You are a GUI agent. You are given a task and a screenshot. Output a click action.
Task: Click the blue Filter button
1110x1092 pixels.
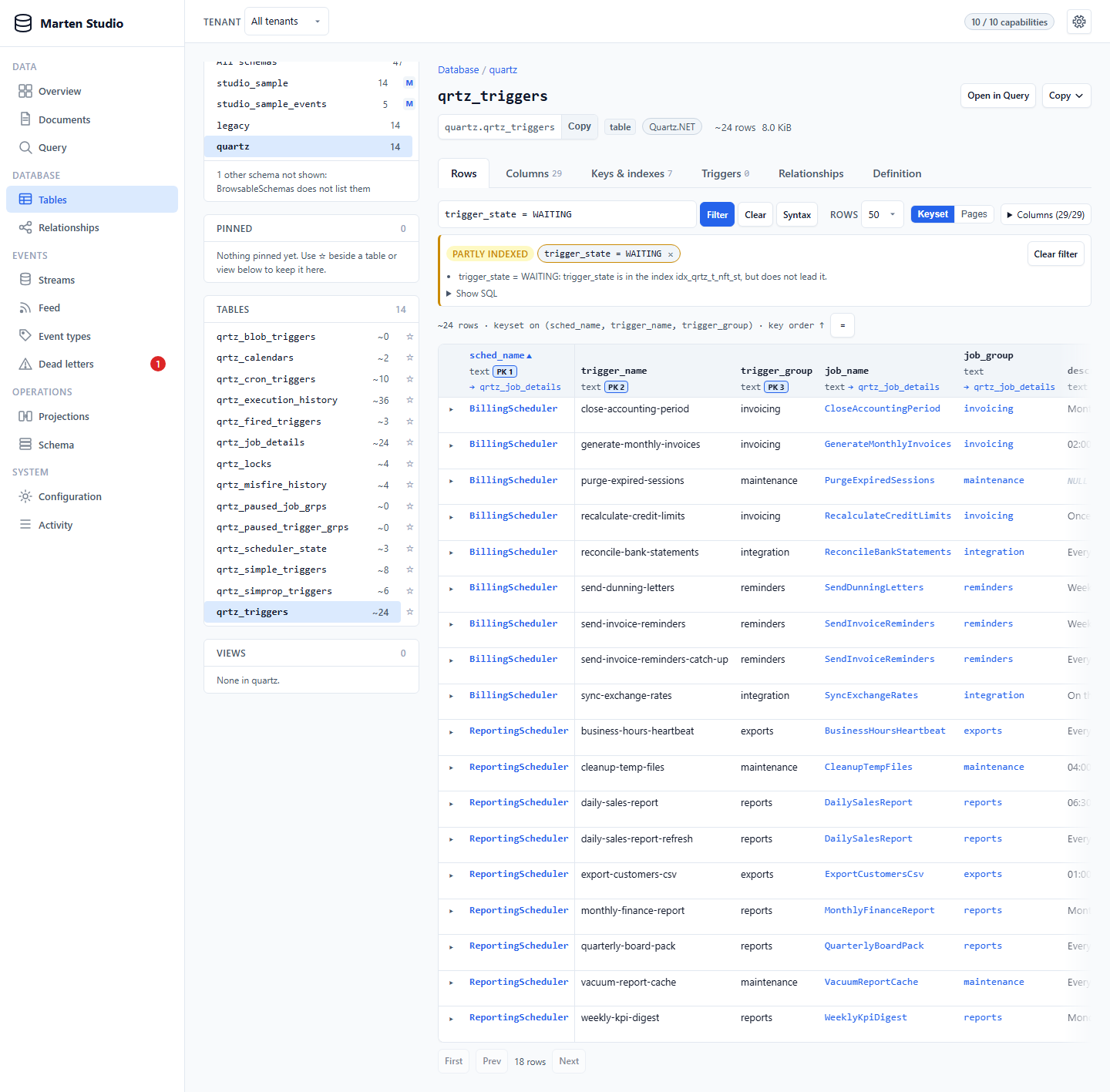click(x=717, y=215)
